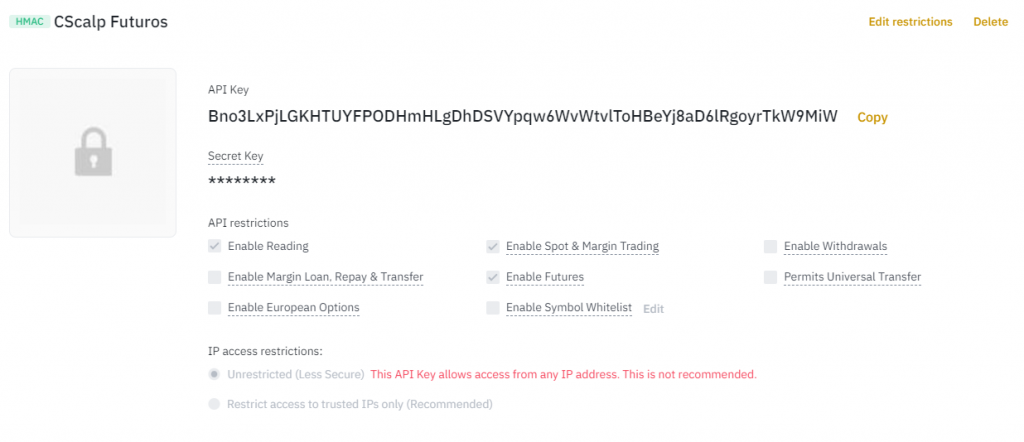
Task: Select Restrict access to trusted IPs only
Action: (214, 405)
